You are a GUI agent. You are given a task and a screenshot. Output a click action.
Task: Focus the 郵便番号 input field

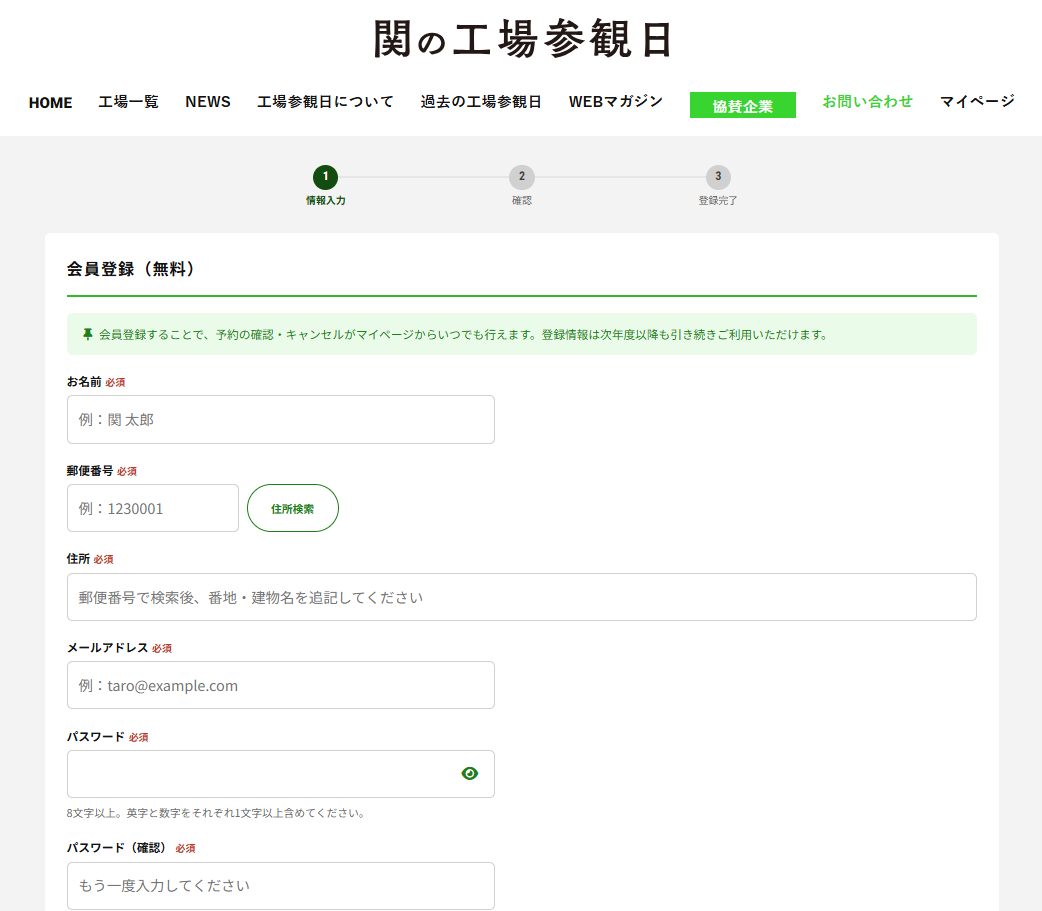[x=153, y=508]
